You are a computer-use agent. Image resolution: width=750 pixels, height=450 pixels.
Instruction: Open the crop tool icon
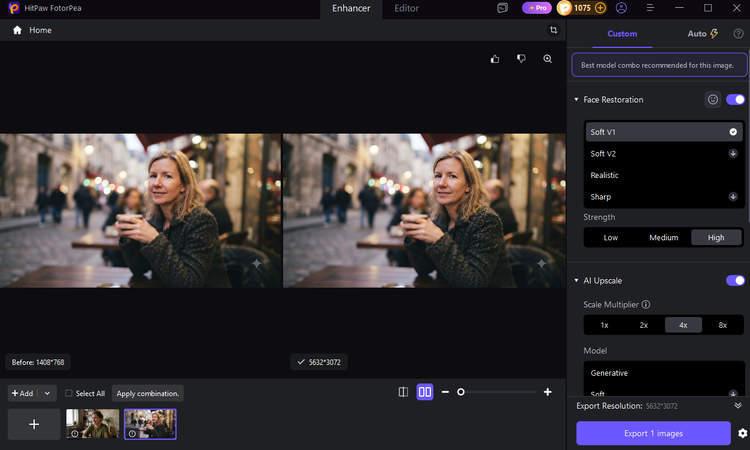point(553,30)
